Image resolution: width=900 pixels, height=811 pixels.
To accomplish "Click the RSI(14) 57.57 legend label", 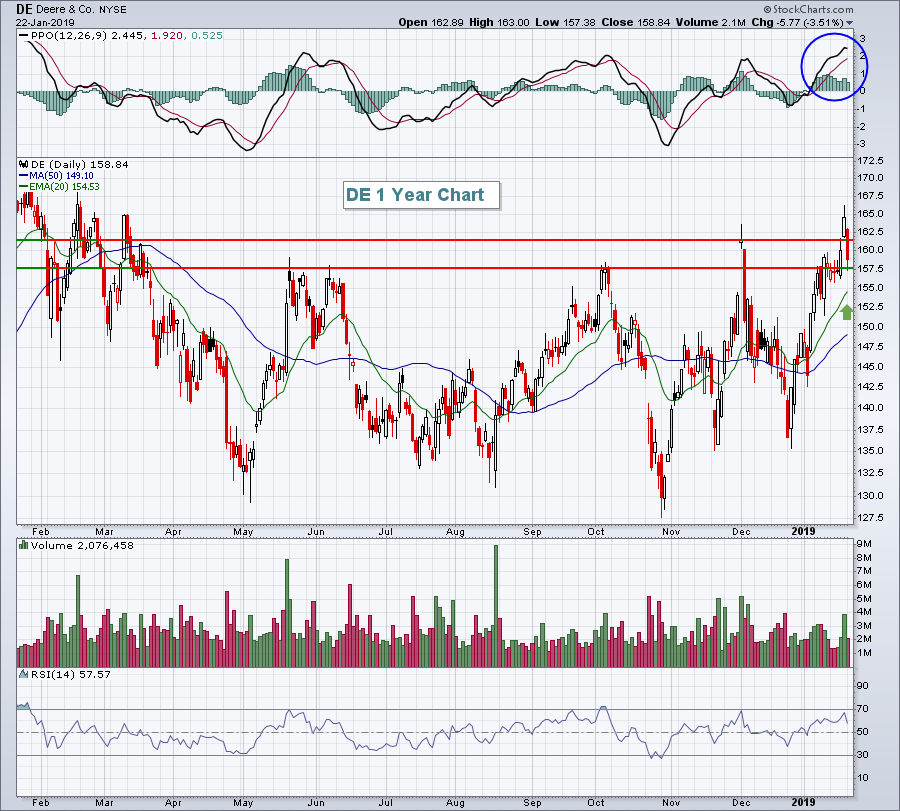I will click(71, 674).
